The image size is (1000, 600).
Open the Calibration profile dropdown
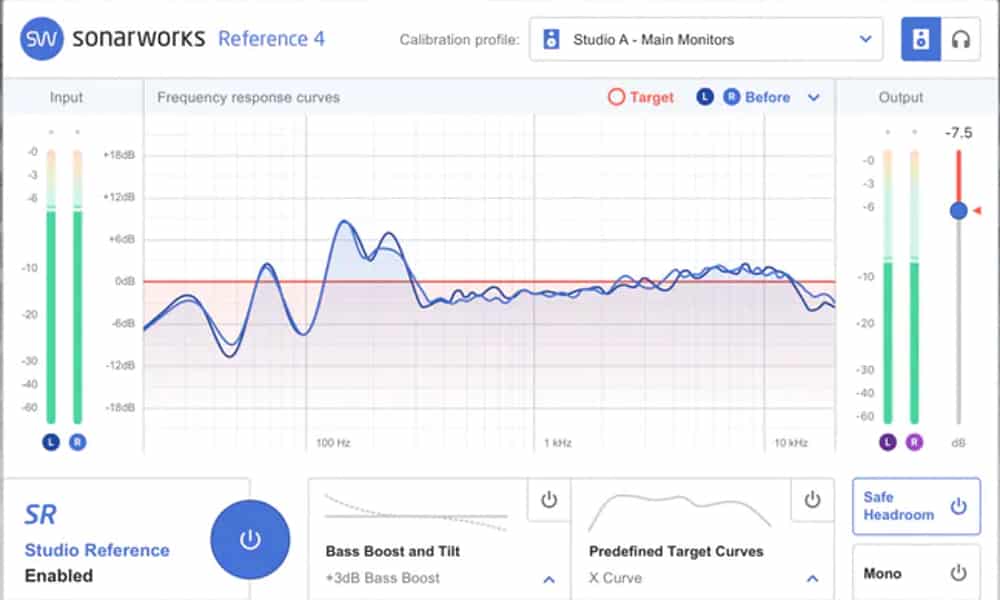coord(706,40)
